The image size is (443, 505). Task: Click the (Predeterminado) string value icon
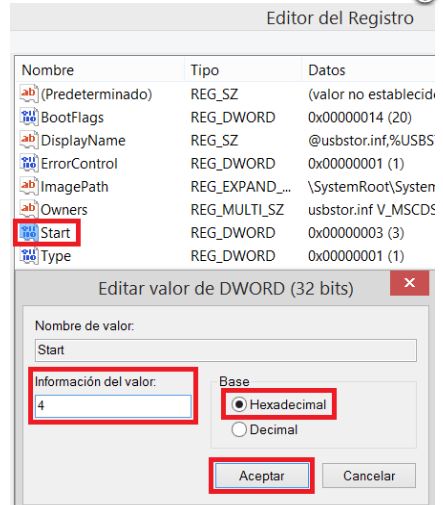coord(29,94)
